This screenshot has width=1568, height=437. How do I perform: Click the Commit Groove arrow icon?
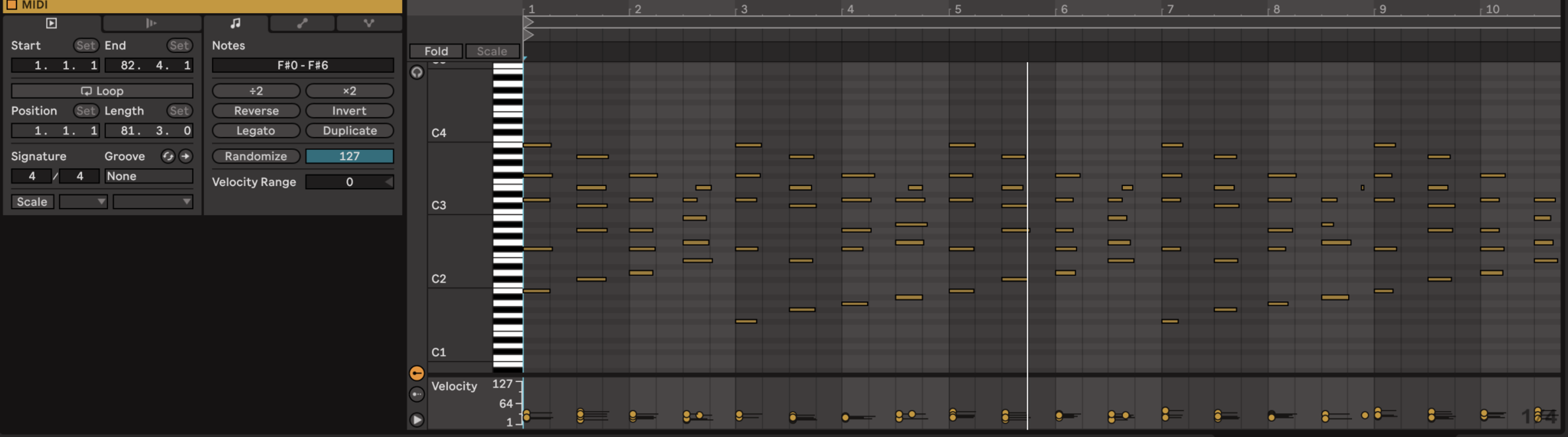185,156
